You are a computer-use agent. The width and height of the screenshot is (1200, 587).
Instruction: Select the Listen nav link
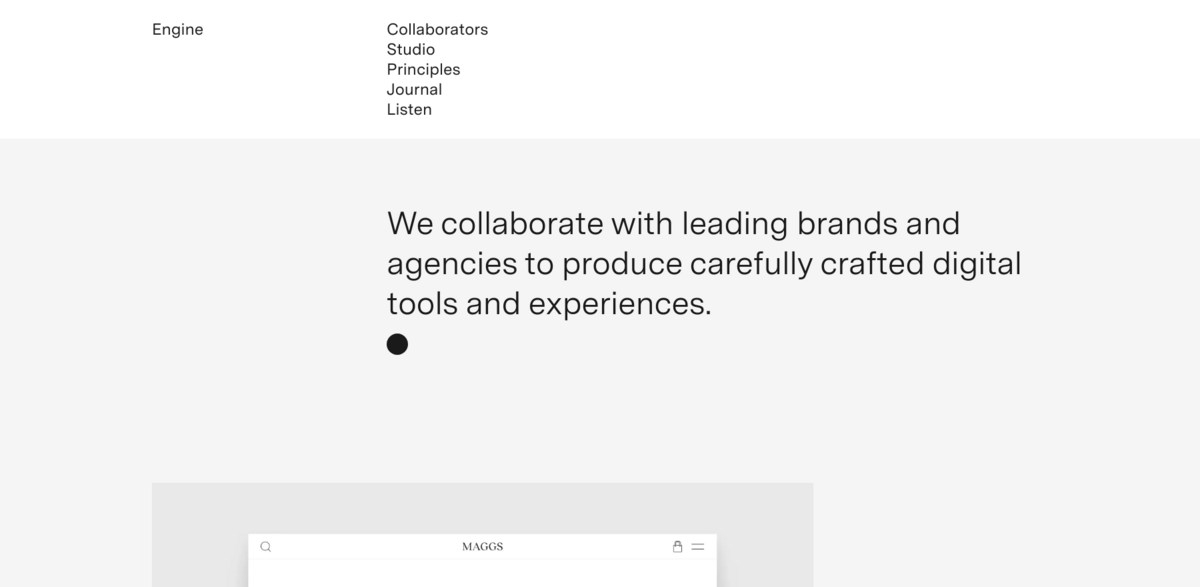coord(409,110)
